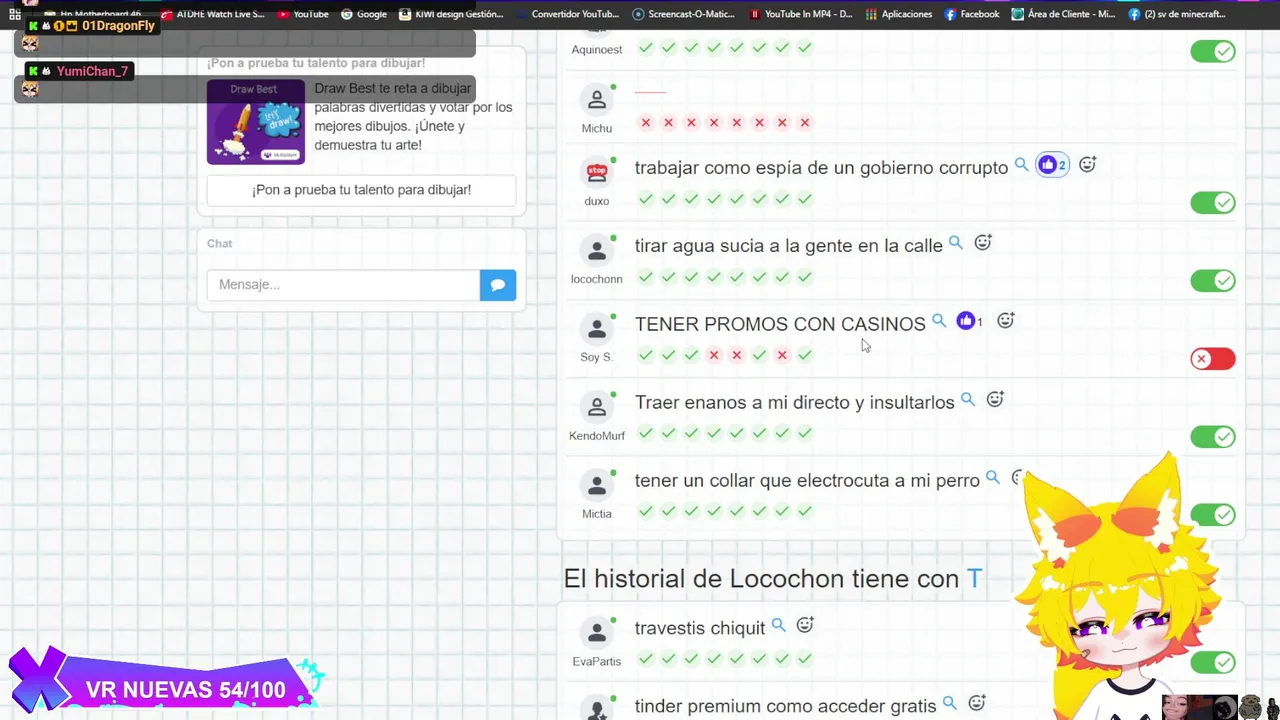Toggle locochonn's answer approval switch
Viewport: 1280px width, 720px height.
pos(1213,281)
